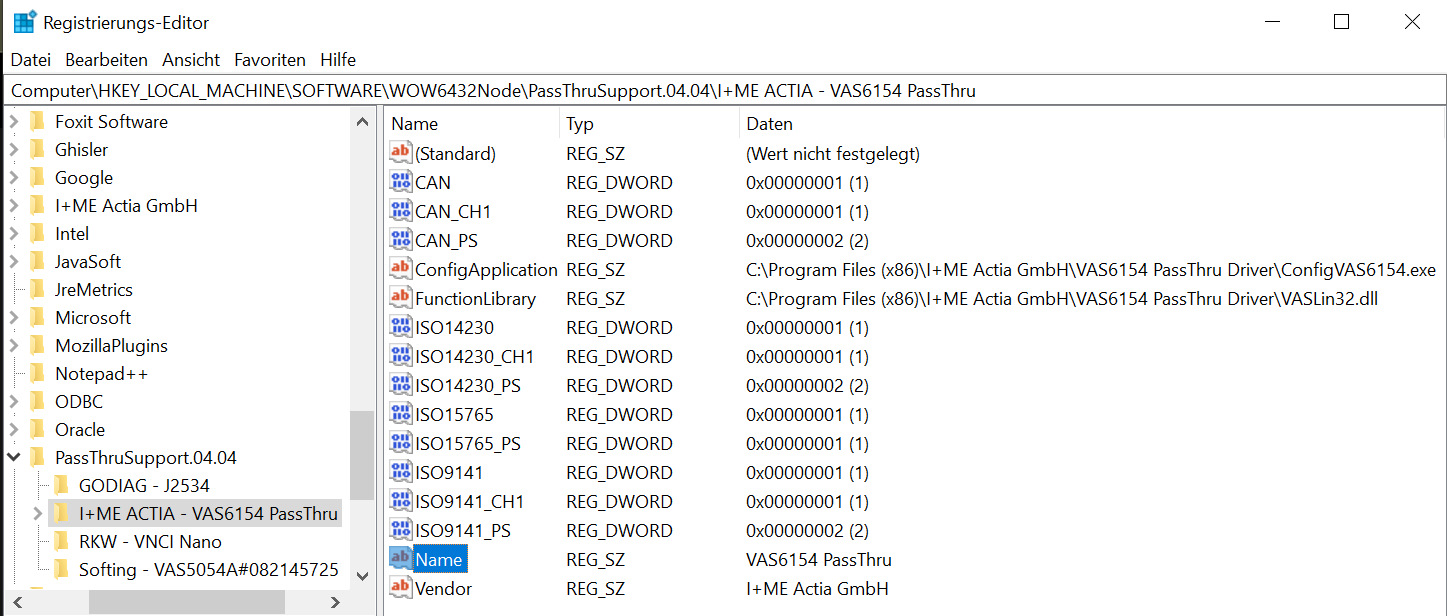Click the DWORD icon beside ISO14230_PS
The width and height of the screenshot is (1447, 616).
coord(401,385)
